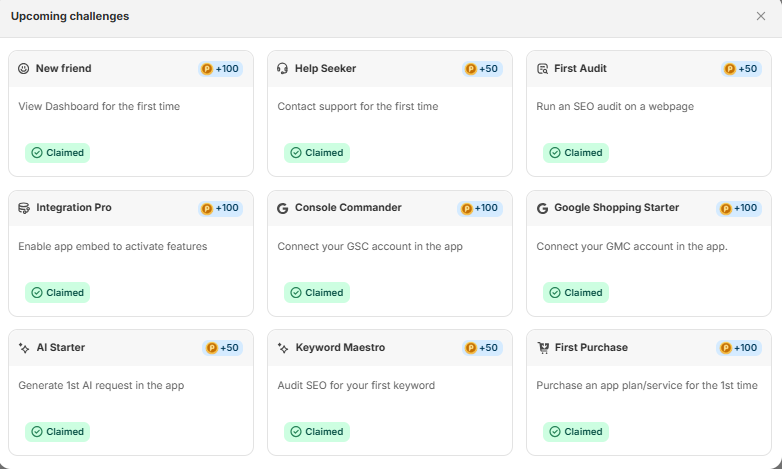This screenshot has height=469, width=782.
Task: Click the +50 points badge on First Audit
Action: 741,69
